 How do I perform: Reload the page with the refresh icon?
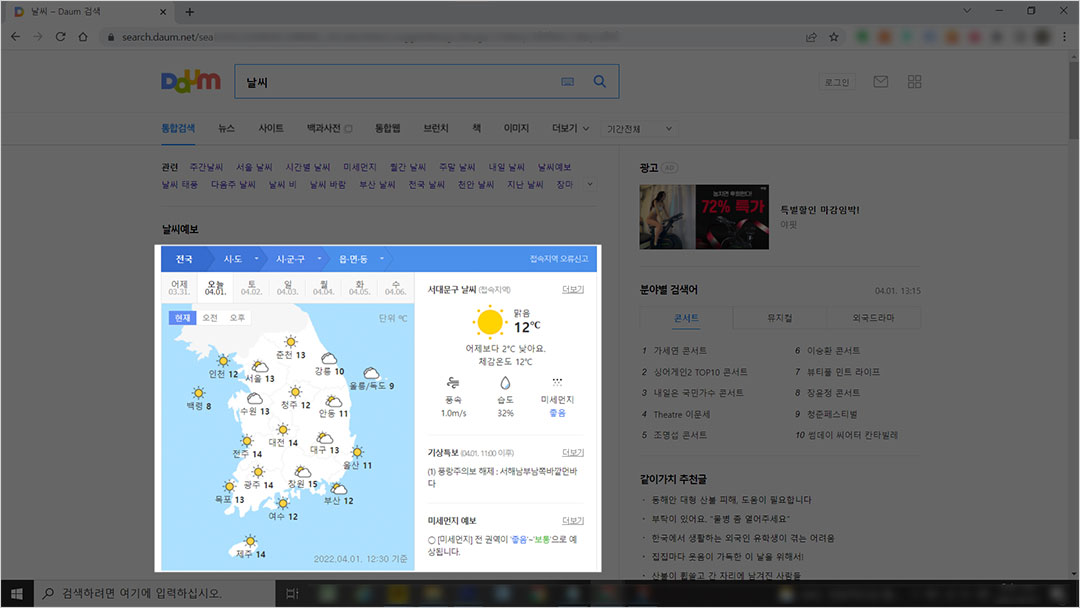click(61, 36)
